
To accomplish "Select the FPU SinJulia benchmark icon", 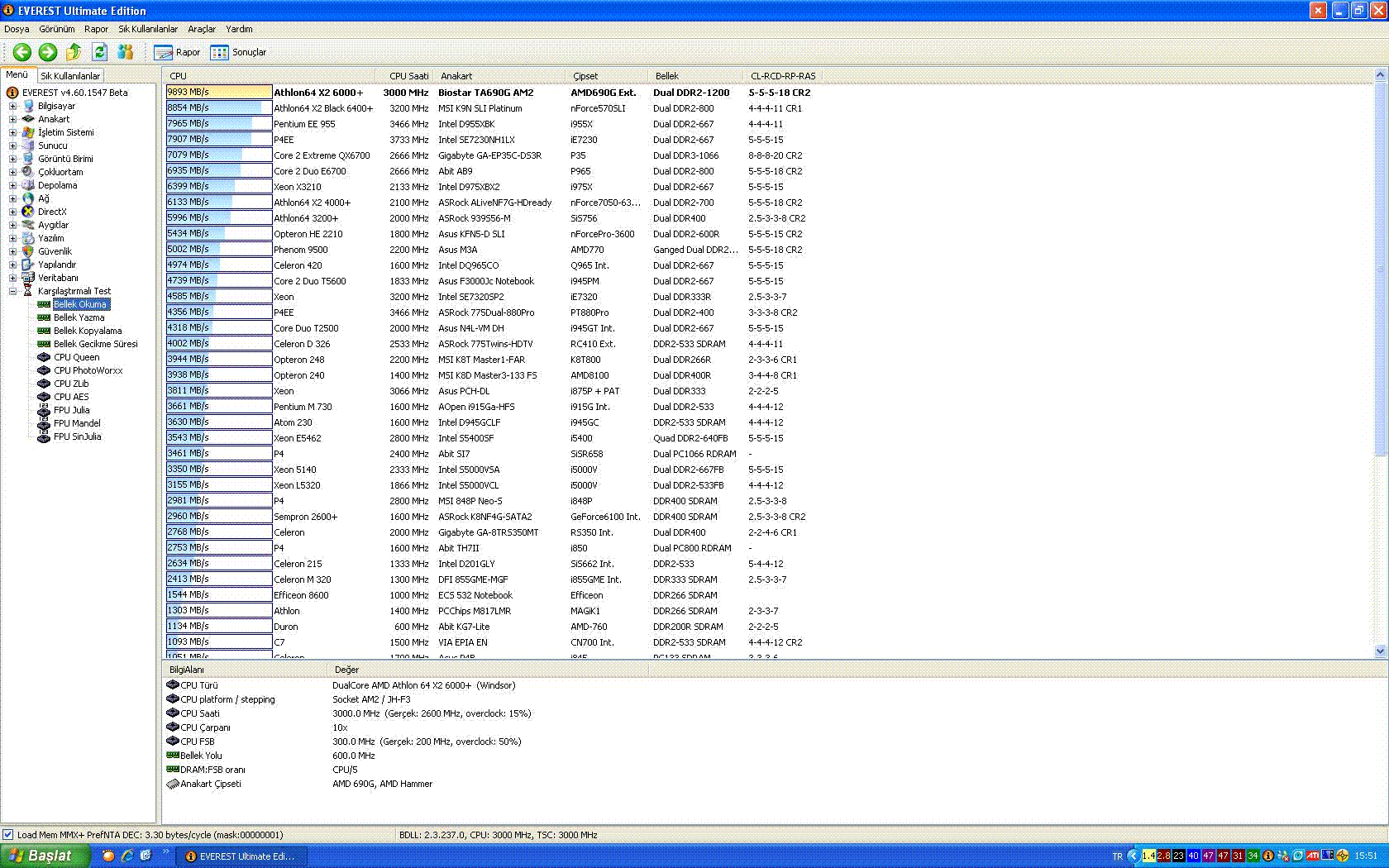I will point(44,436).
